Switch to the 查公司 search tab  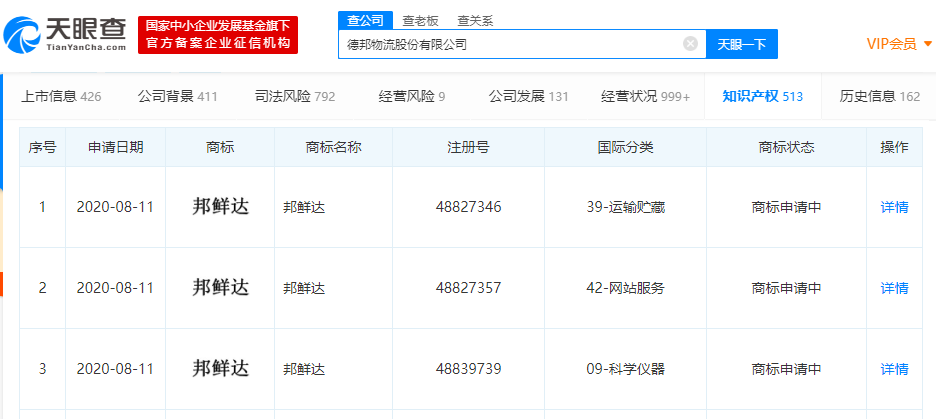pos(365,20)
